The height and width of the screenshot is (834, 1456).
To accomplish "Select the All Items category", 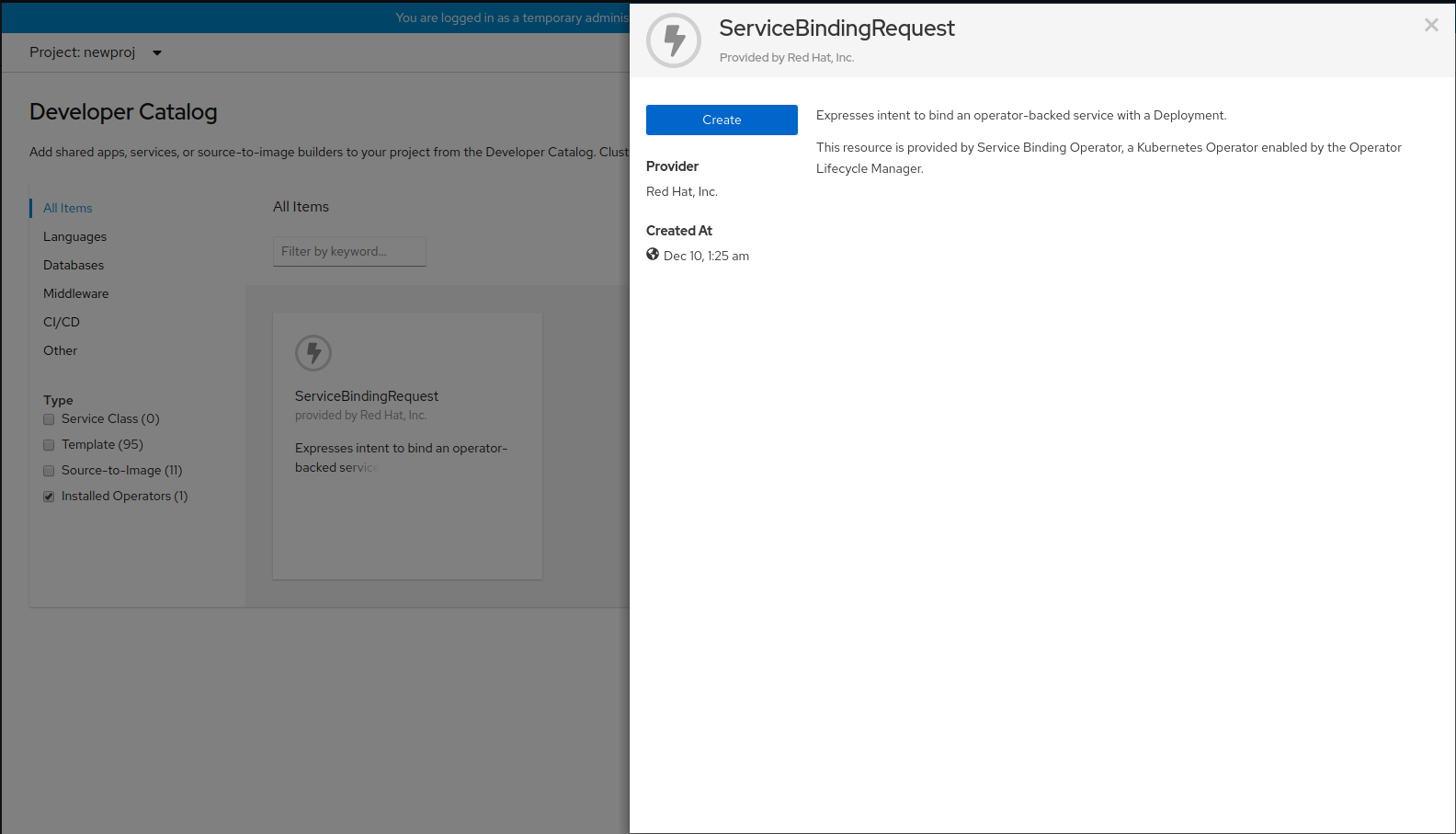I will [68, 208].
